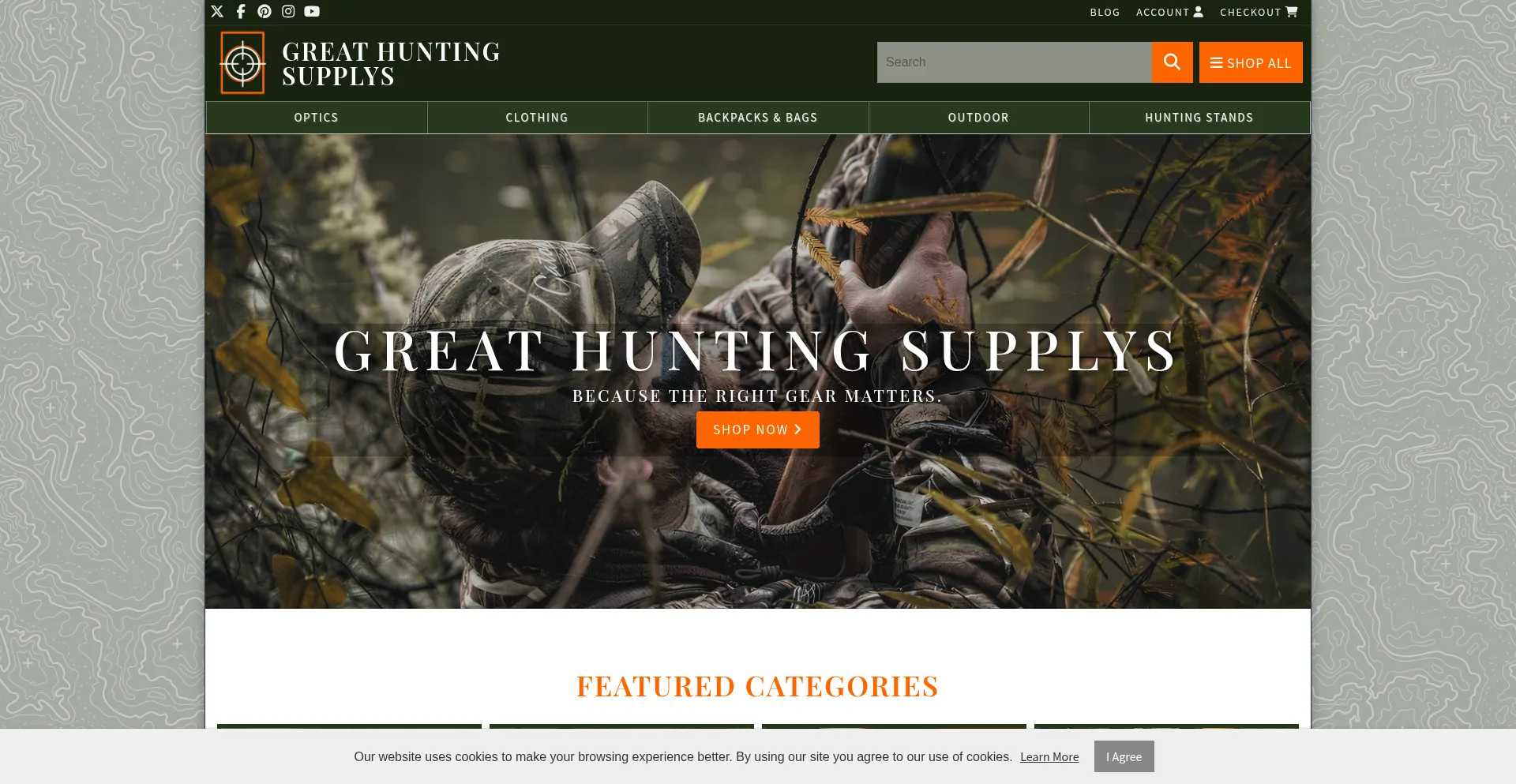Open the Optics category menu
This screenshot has height=784, width=1516.
click(317, 118)
